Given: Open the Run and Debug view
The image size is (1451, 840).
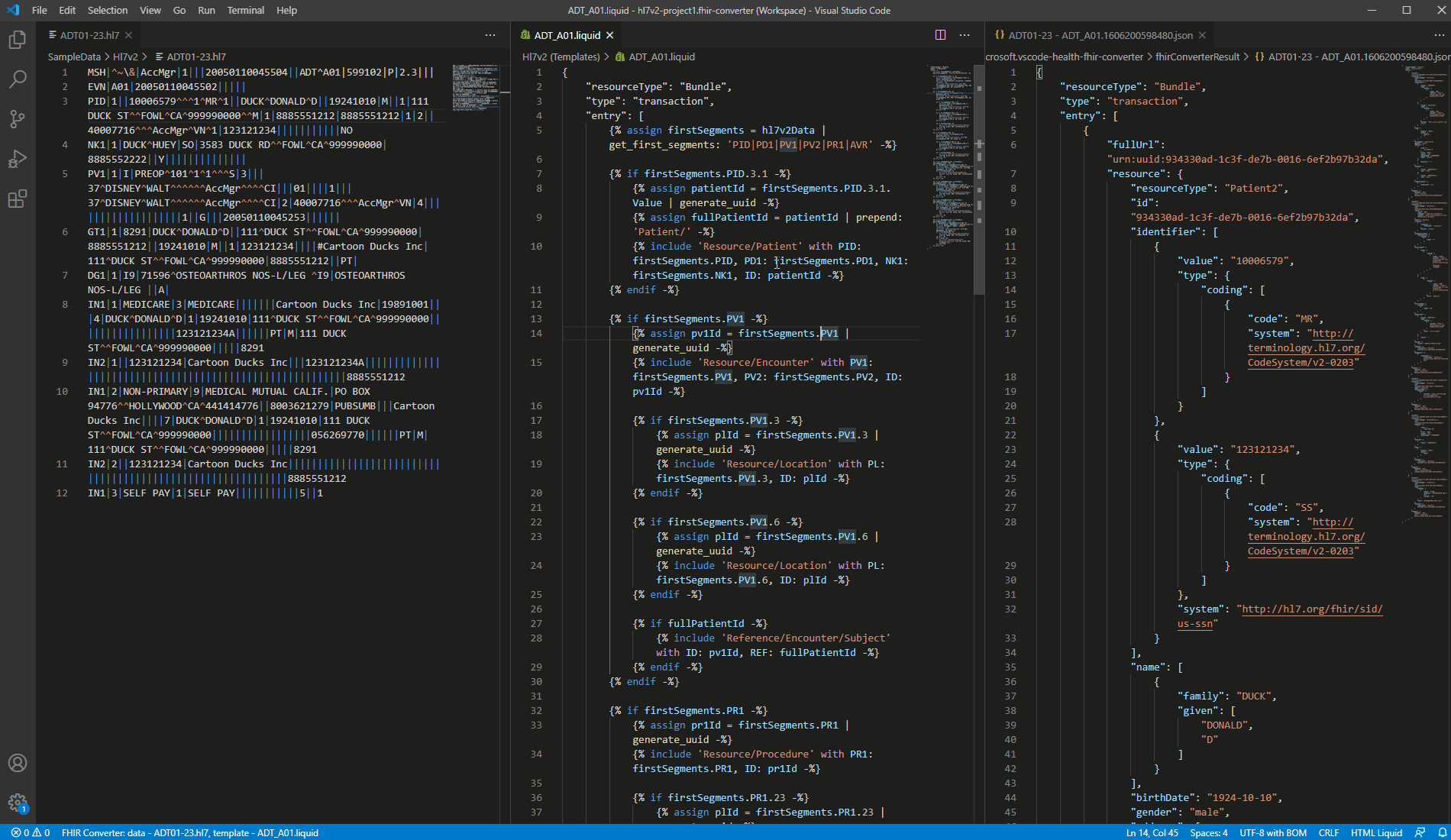Looking at the screenshot, I should [x=18, y=159].
